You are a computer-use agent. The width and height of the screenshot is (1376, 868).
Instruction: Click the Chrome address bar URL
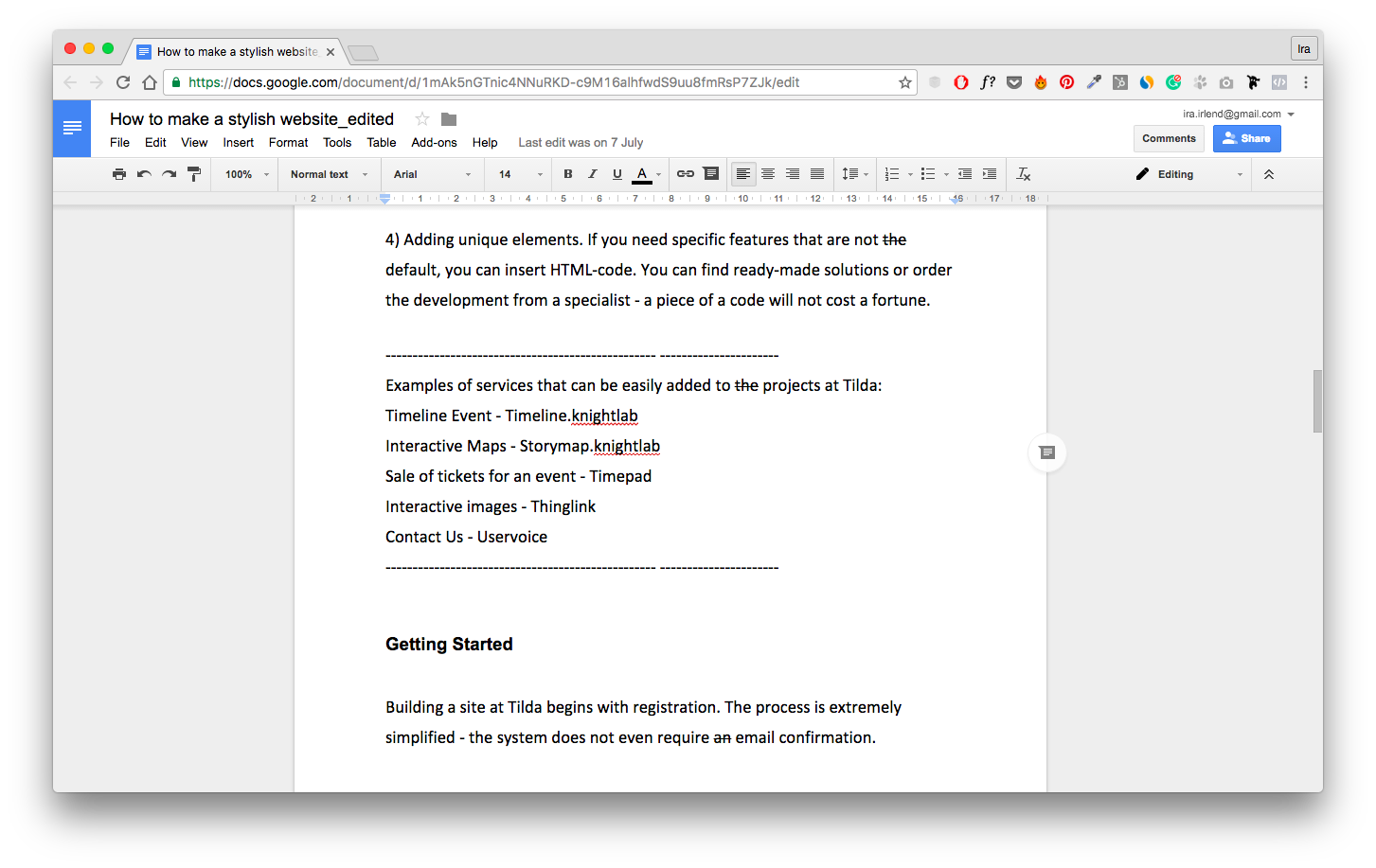click(493, 82)
